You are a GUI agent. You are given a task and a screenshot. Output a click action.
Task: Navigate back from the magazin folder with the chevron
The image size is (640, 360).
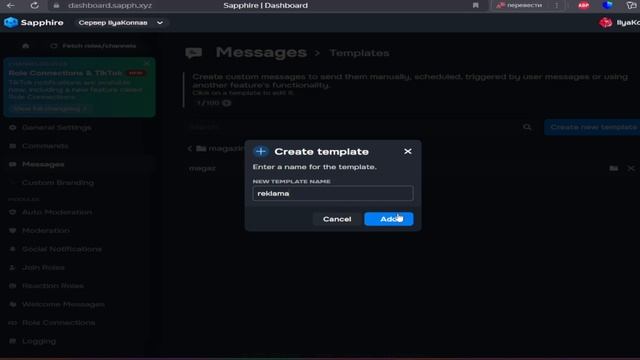click(189, 149)
